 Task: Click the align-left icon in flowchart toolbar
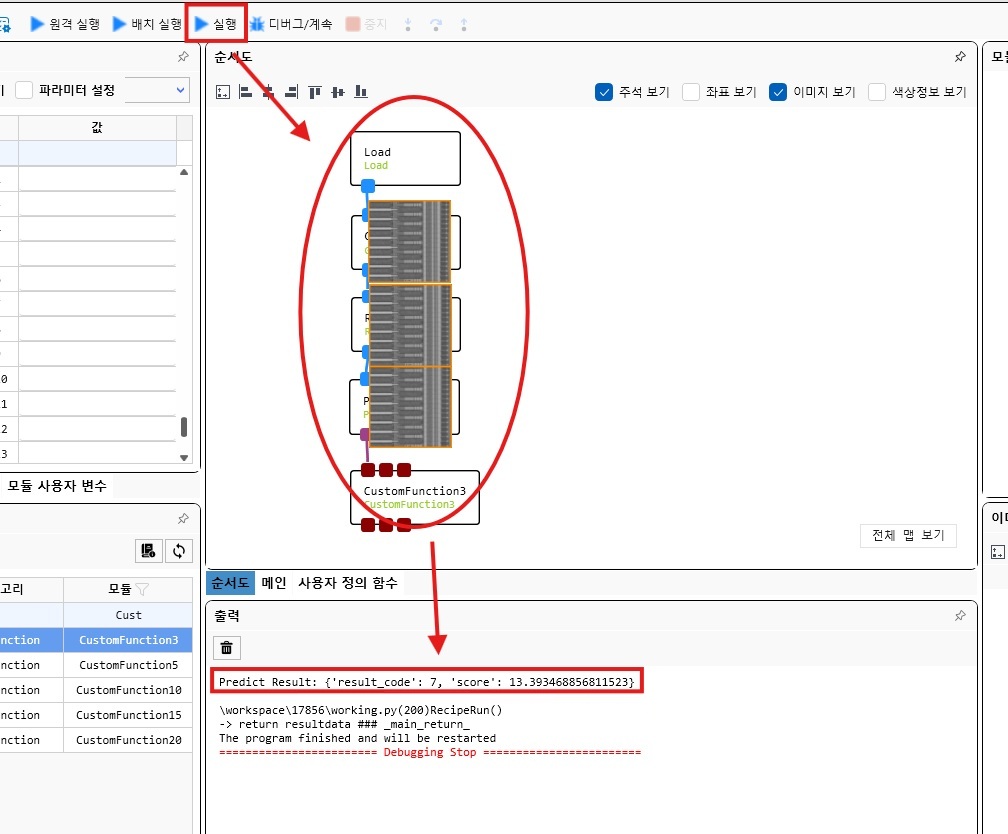point(245,92)
